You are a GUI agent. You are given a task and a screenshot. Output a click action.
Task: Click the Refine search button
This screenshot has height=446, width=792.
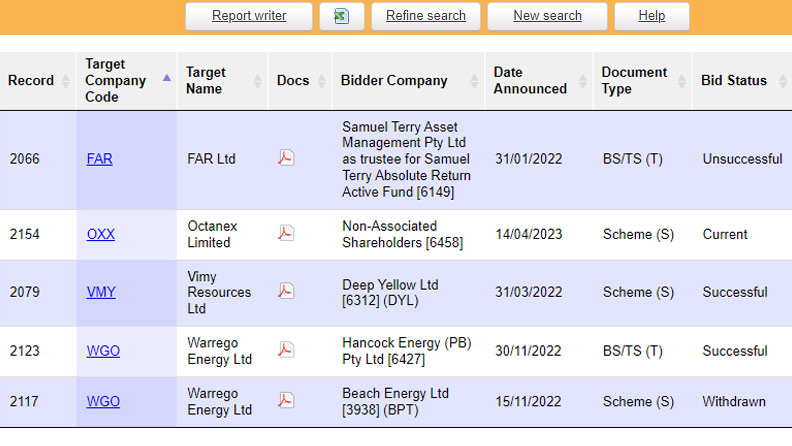426,16
